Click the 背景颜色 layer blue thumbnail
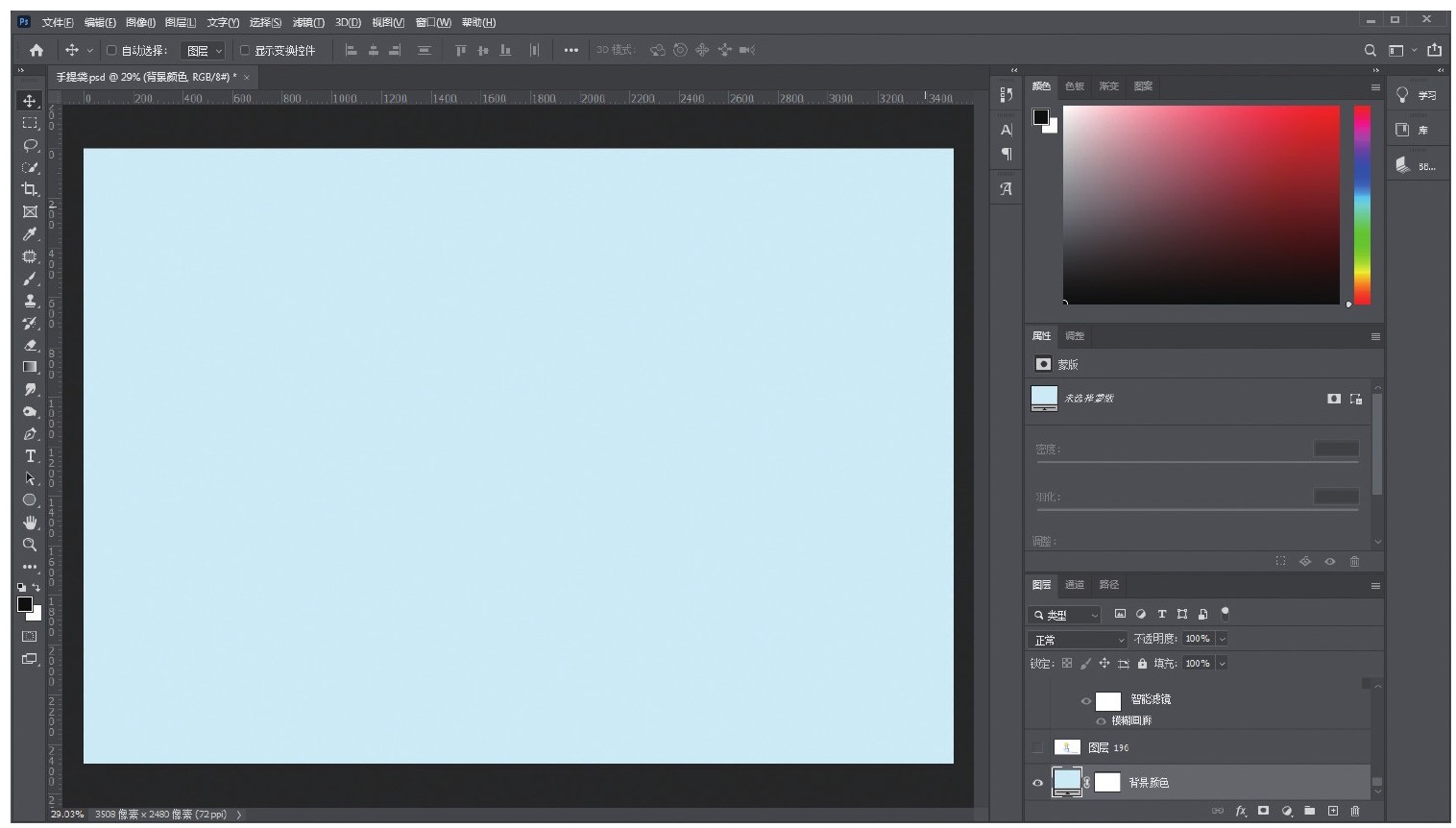This screenshot has height=828, width=1456. tap(1067, 782)
